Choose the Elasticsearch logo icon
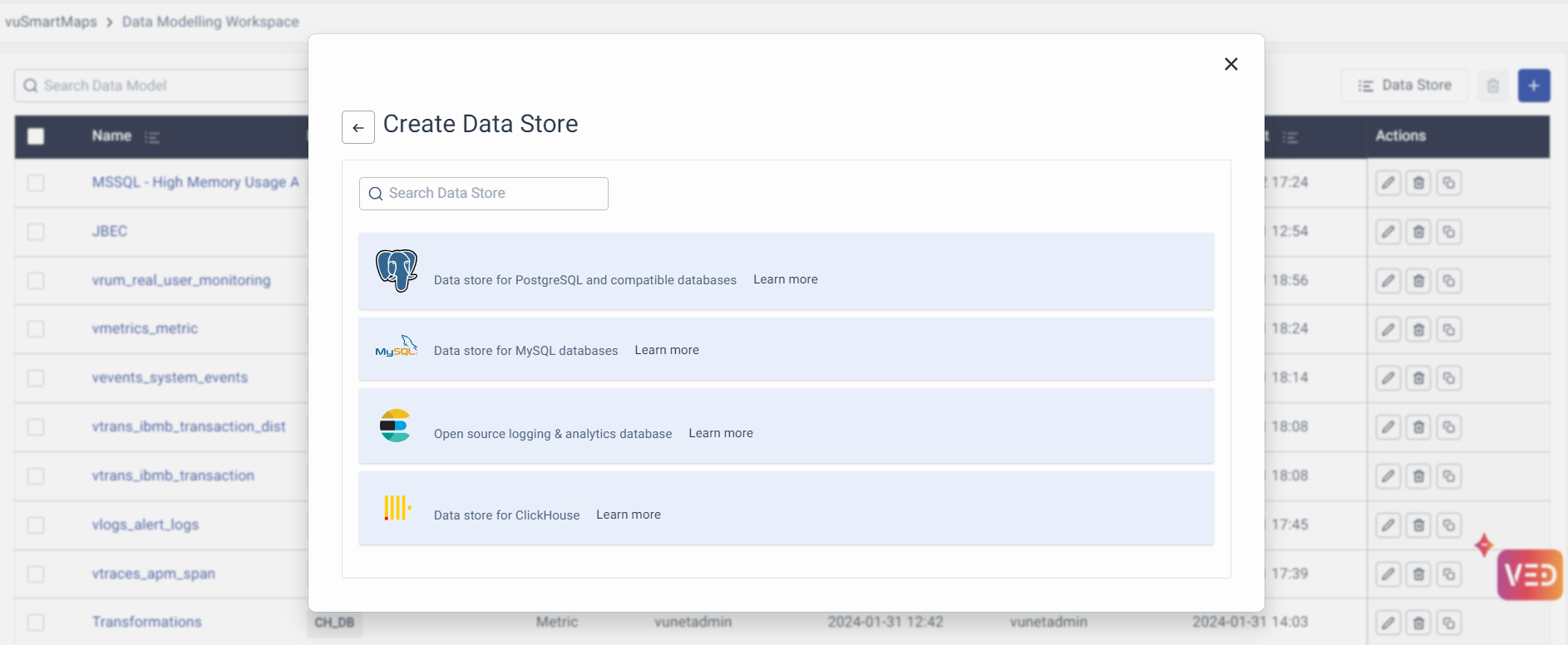 point(395,426)
